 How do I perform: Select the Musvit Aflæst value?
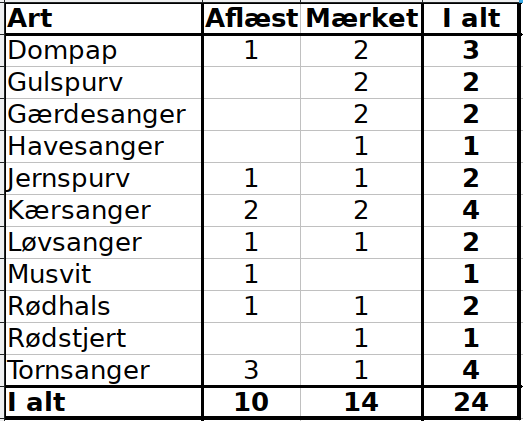coord(251,275)
